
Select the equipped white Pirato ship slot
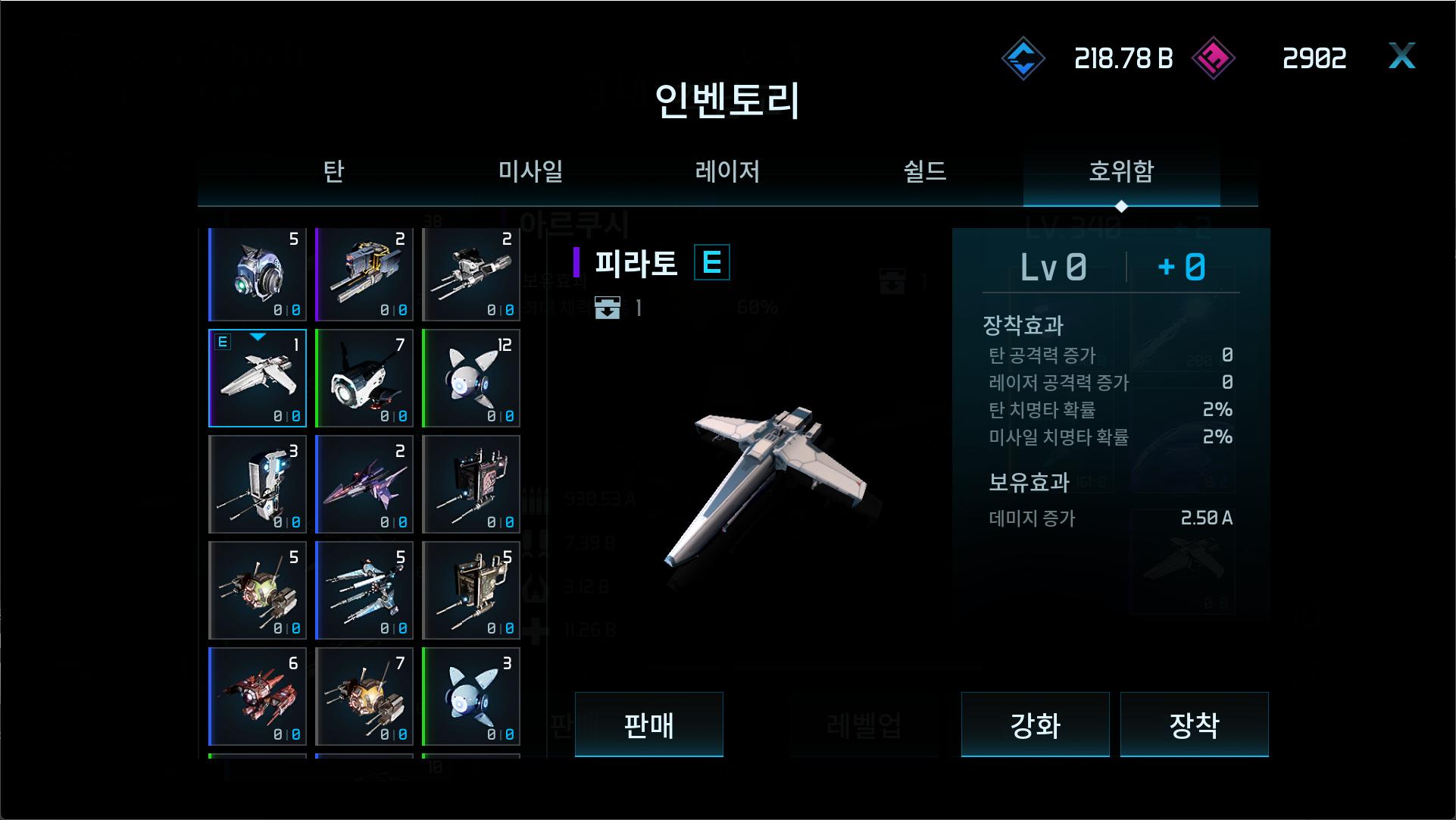(258, 378)
